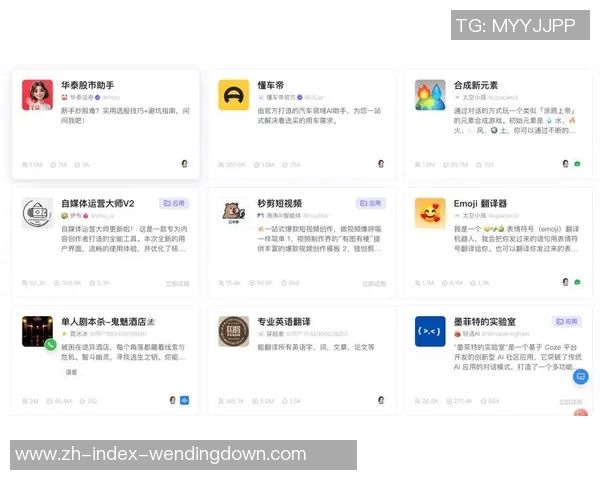
Task: Click author 华泰证券 under 华泰股市助手
Action: tap(81, 98)
